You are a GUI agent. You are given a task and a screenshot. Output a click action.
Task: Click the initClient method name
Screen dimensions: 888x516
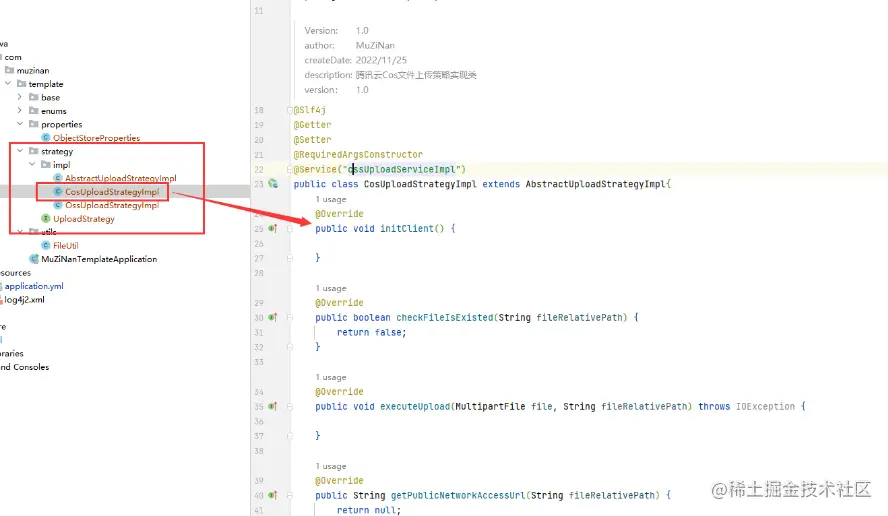point(407,228)
